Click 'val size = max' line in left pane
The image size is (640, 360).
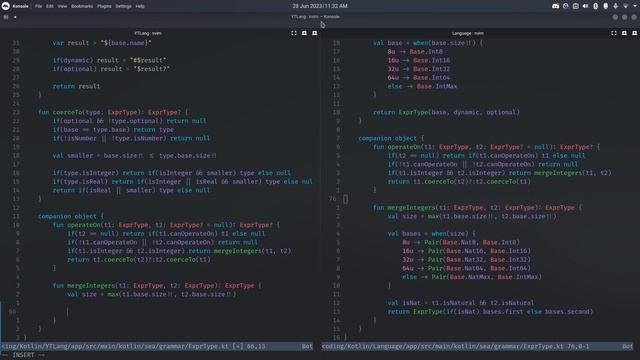[151, 294]
